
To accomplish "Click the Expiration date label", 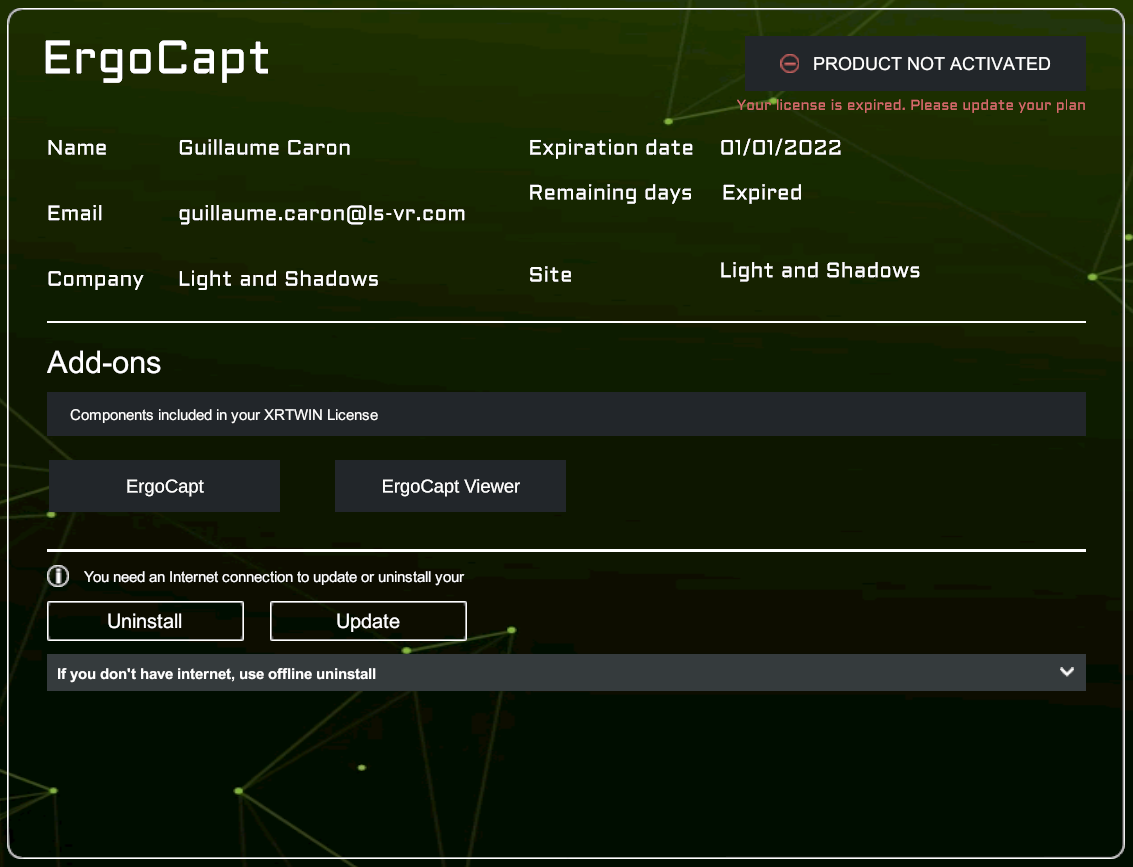I will point(611,148).
